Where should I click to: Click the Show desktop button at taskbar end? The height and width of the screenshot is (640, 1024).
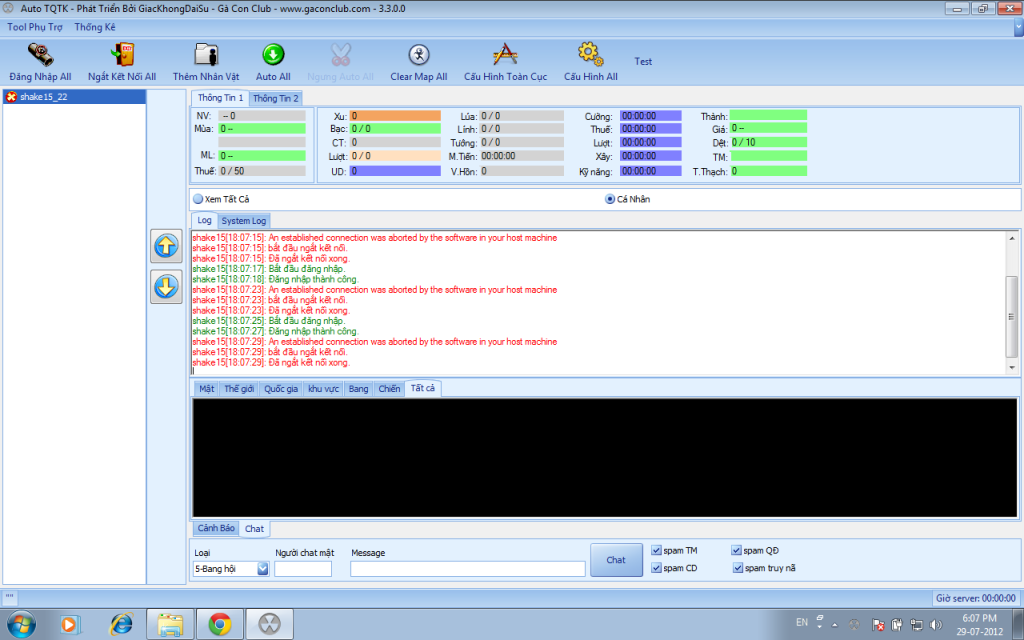[1019, 625]
